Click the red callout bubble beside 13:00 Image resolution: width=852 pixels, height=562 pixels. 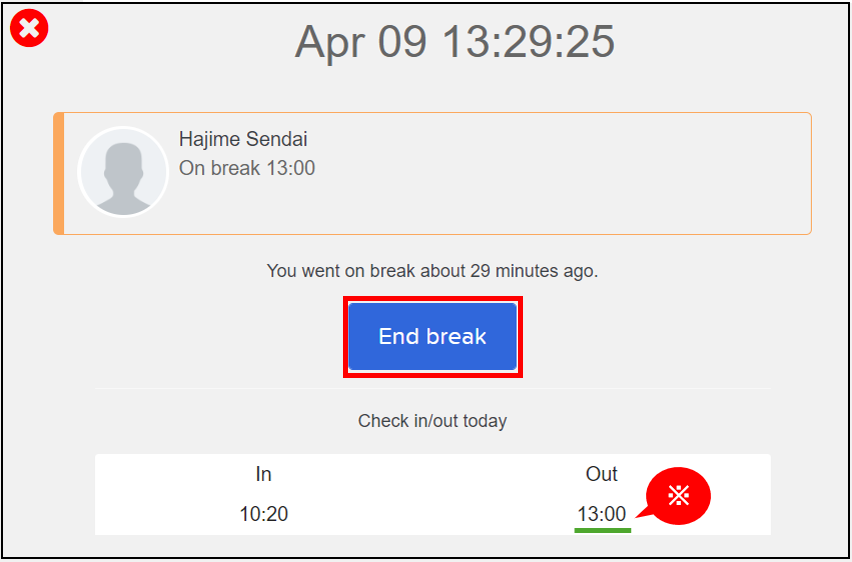point(678,496)
